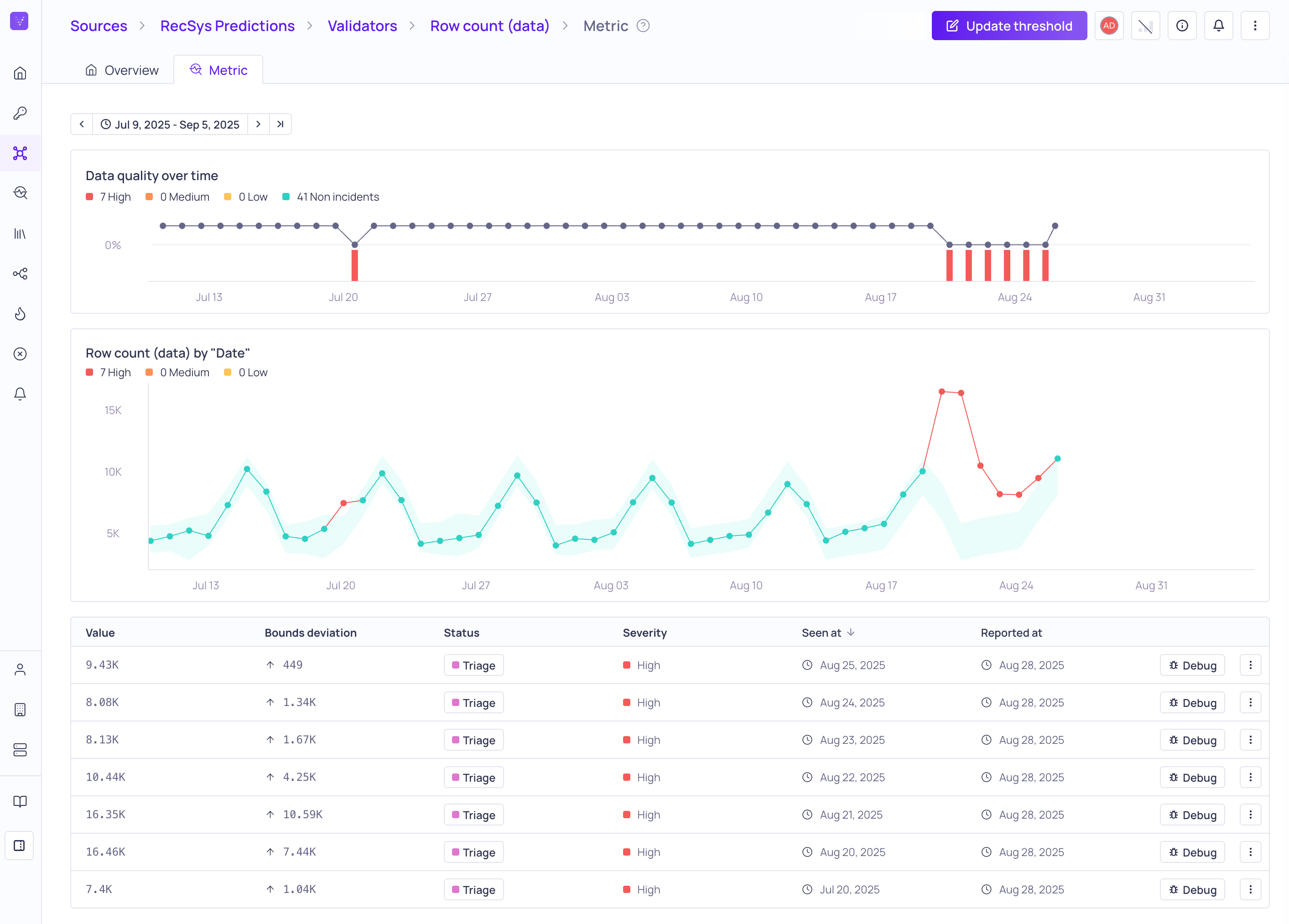Toggle the High severity legend in Row count chart
1289x924 pixels.
tap(109, 372)
